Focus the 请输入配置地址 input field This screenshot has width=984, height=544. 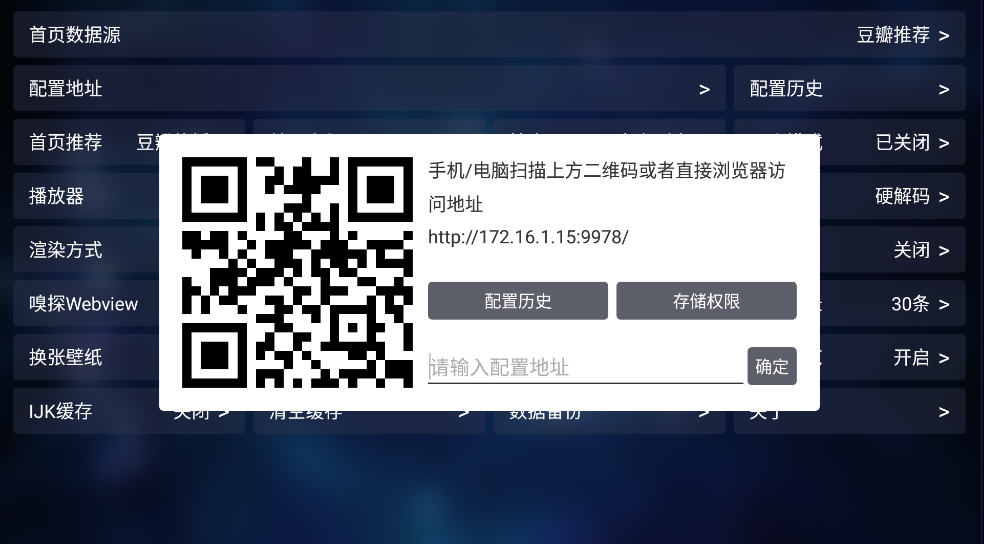(585, 367)
